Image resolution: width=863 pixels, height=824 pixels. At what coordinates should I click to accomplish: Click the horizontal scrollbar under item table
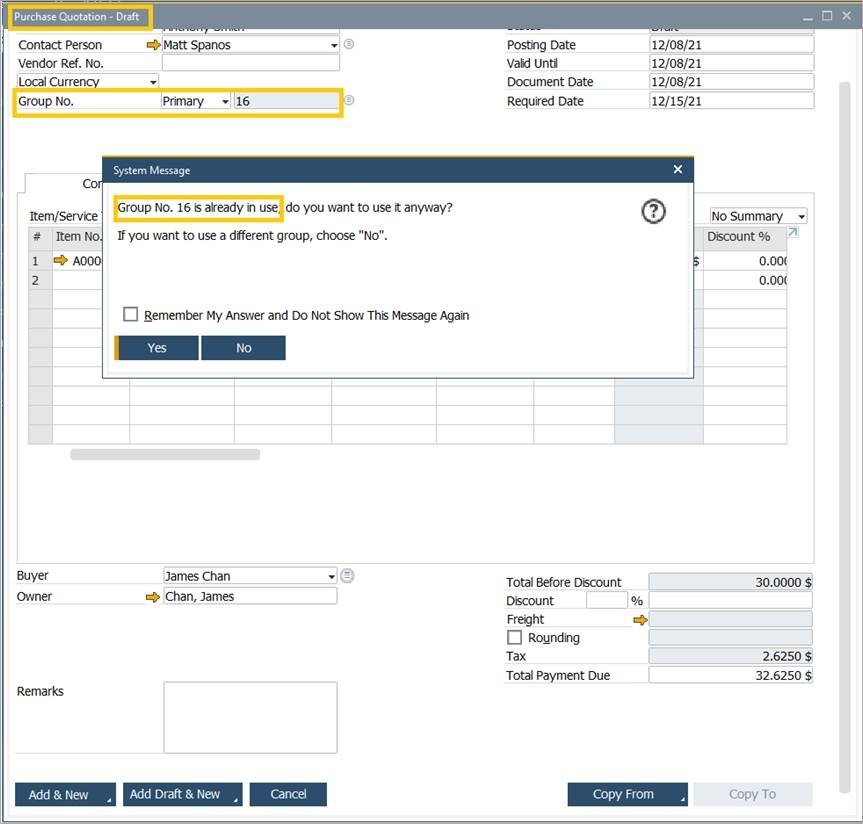click(x=165, y=455)
